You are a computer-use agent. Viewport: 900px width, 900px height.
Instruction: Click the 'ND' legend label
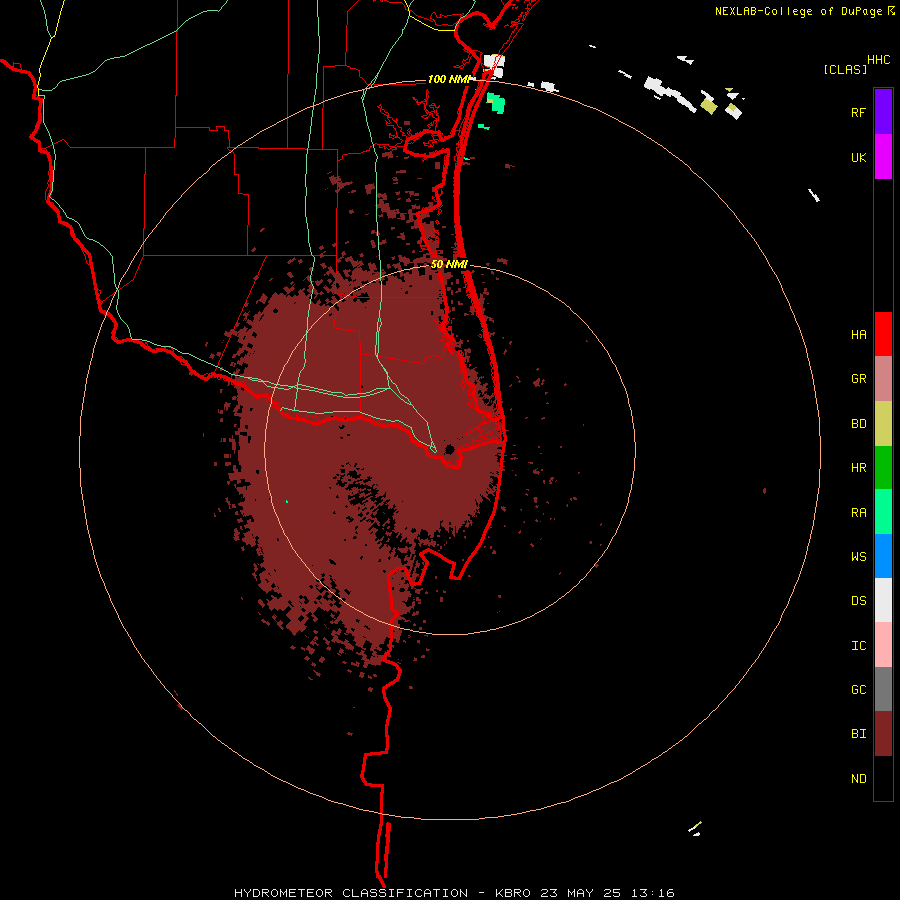[858, 779]
